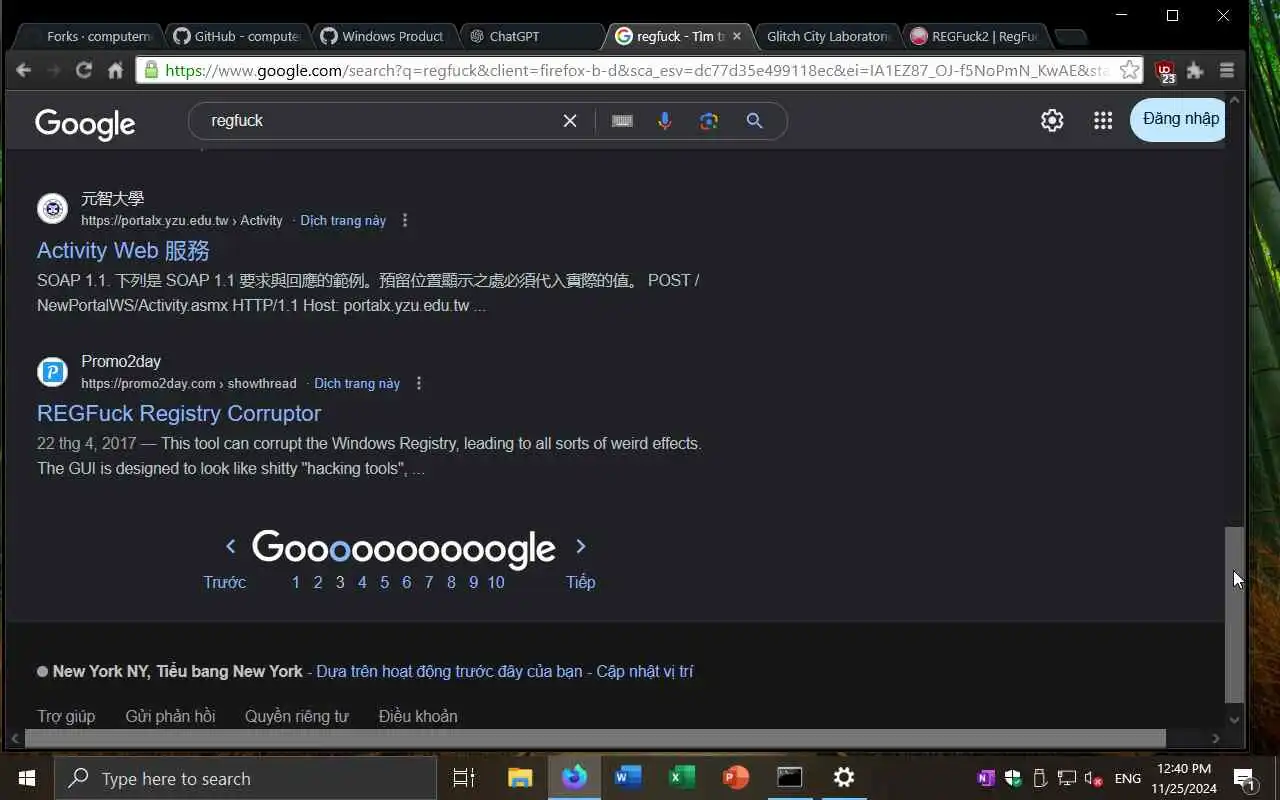Screen dimensions: 1280x800
Task: Click the browser address bar URL
Action: (x=637, y=70)
